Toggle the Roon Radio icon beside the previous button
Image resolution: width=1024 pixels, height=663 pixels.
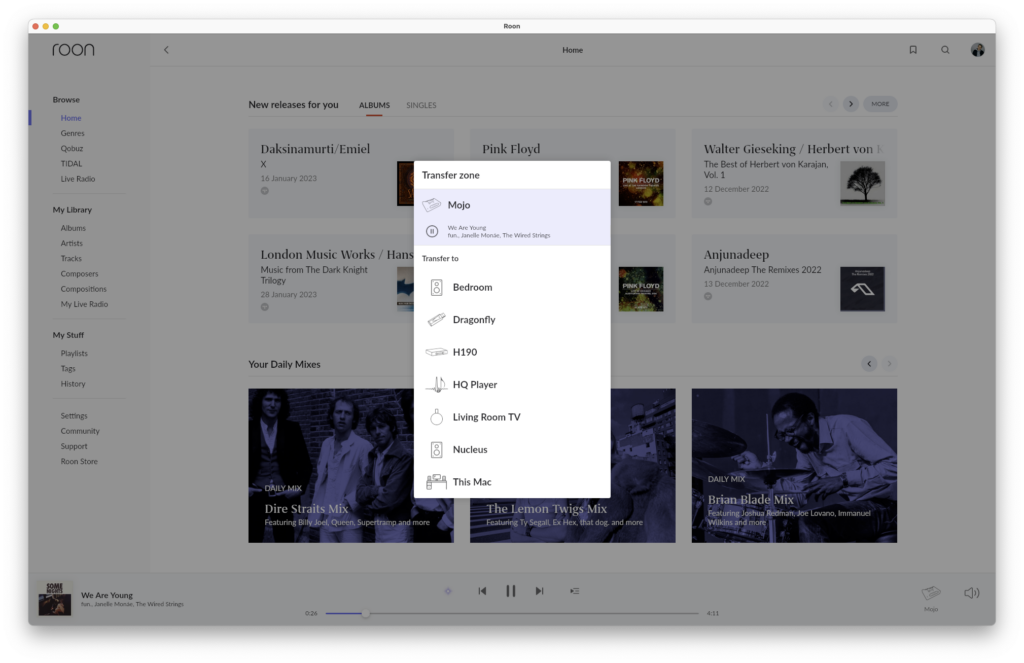point(448,591)
